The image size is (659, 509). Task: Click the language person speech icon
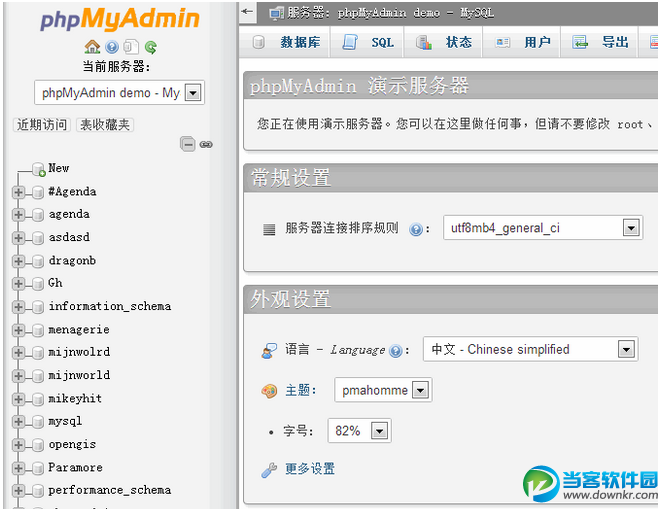click(x=269, y=351)
